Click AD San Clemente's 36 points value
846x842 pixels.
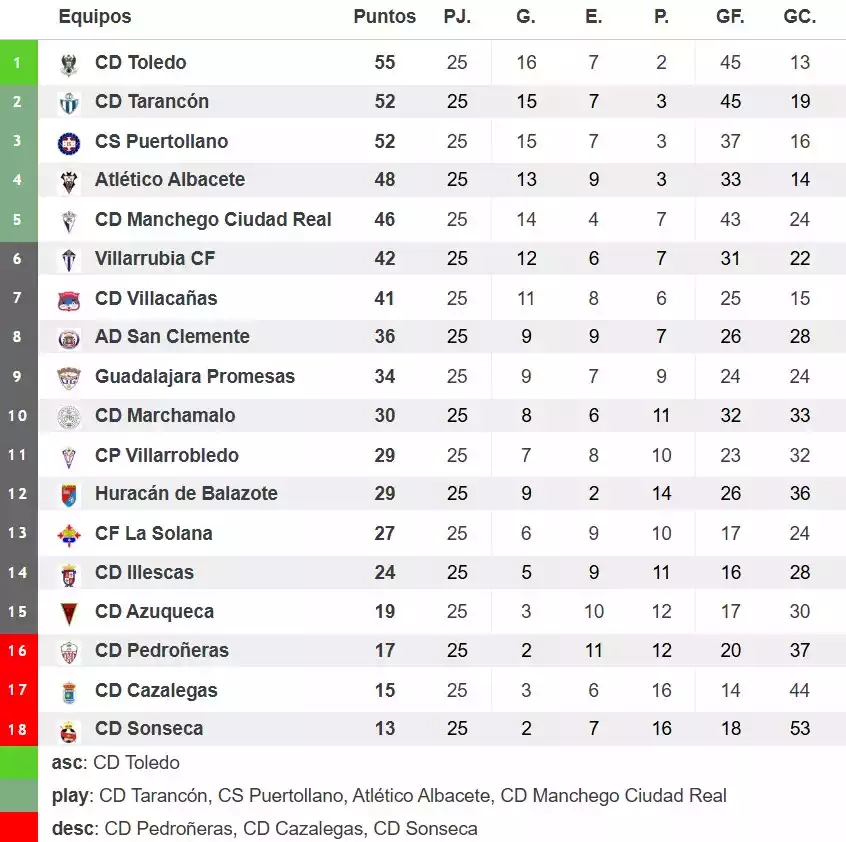pos(385,337)
